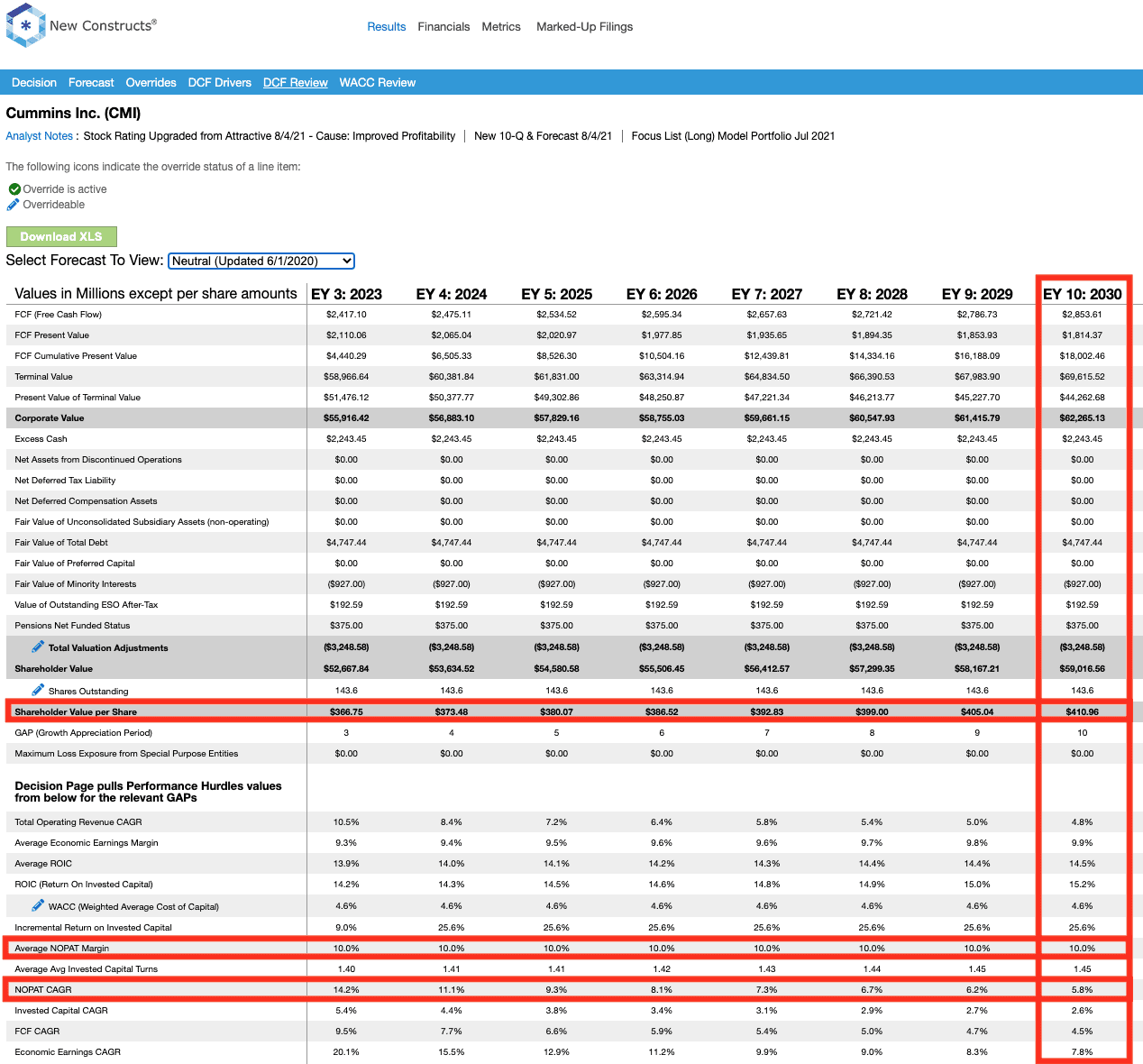Viewport: 1143px width, 1064px height.
Task: Select the DCF Review tab
Action: coord(296,82)
